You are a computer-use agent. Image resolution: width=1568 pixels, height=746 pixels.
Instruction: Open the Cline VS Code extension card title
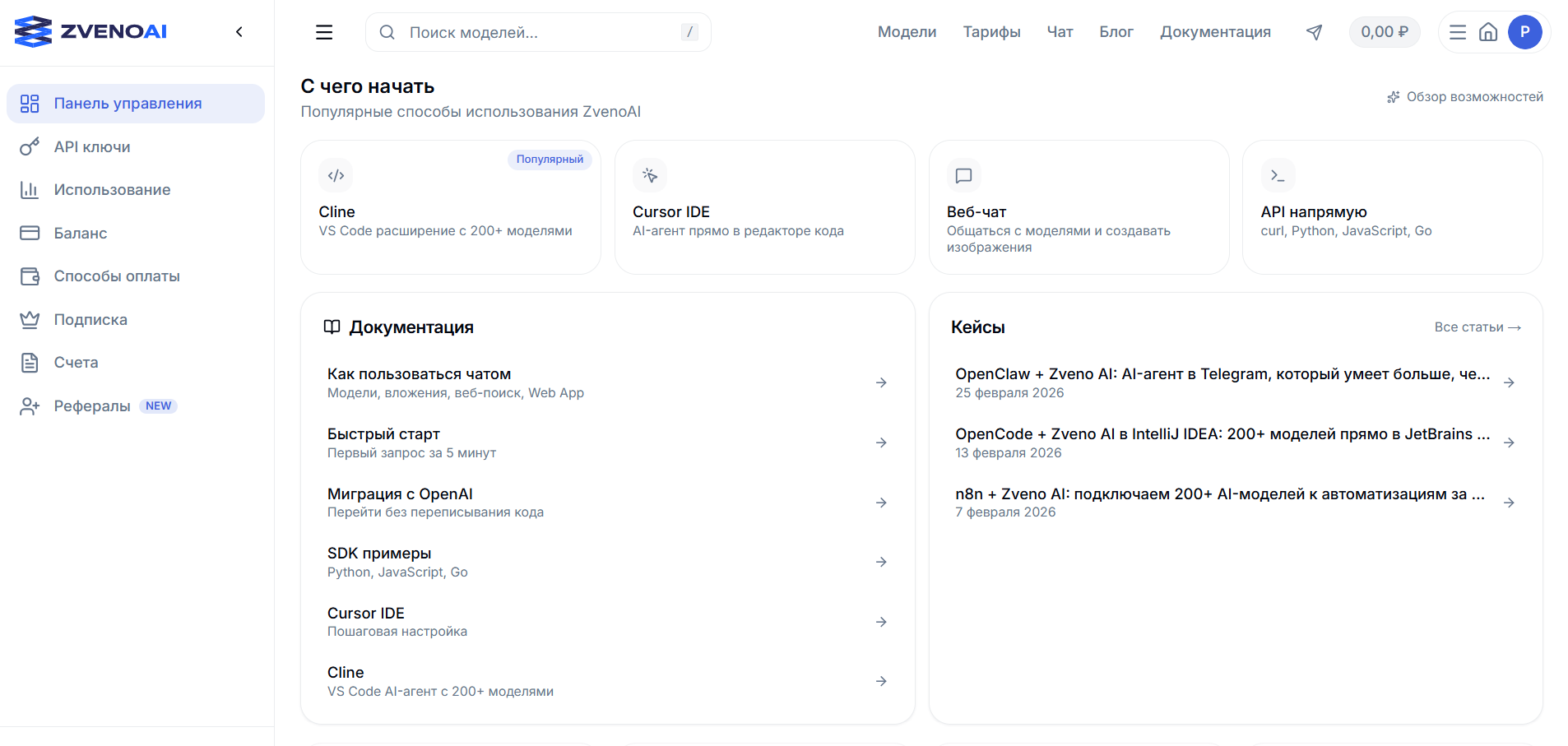coord(337,212)
